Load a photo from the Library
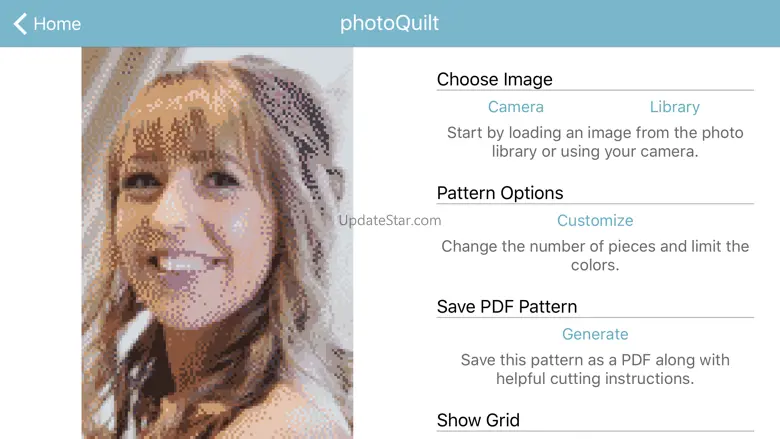Screen dimensions: 780x439 pyautogui.click(x=675, y=107)
